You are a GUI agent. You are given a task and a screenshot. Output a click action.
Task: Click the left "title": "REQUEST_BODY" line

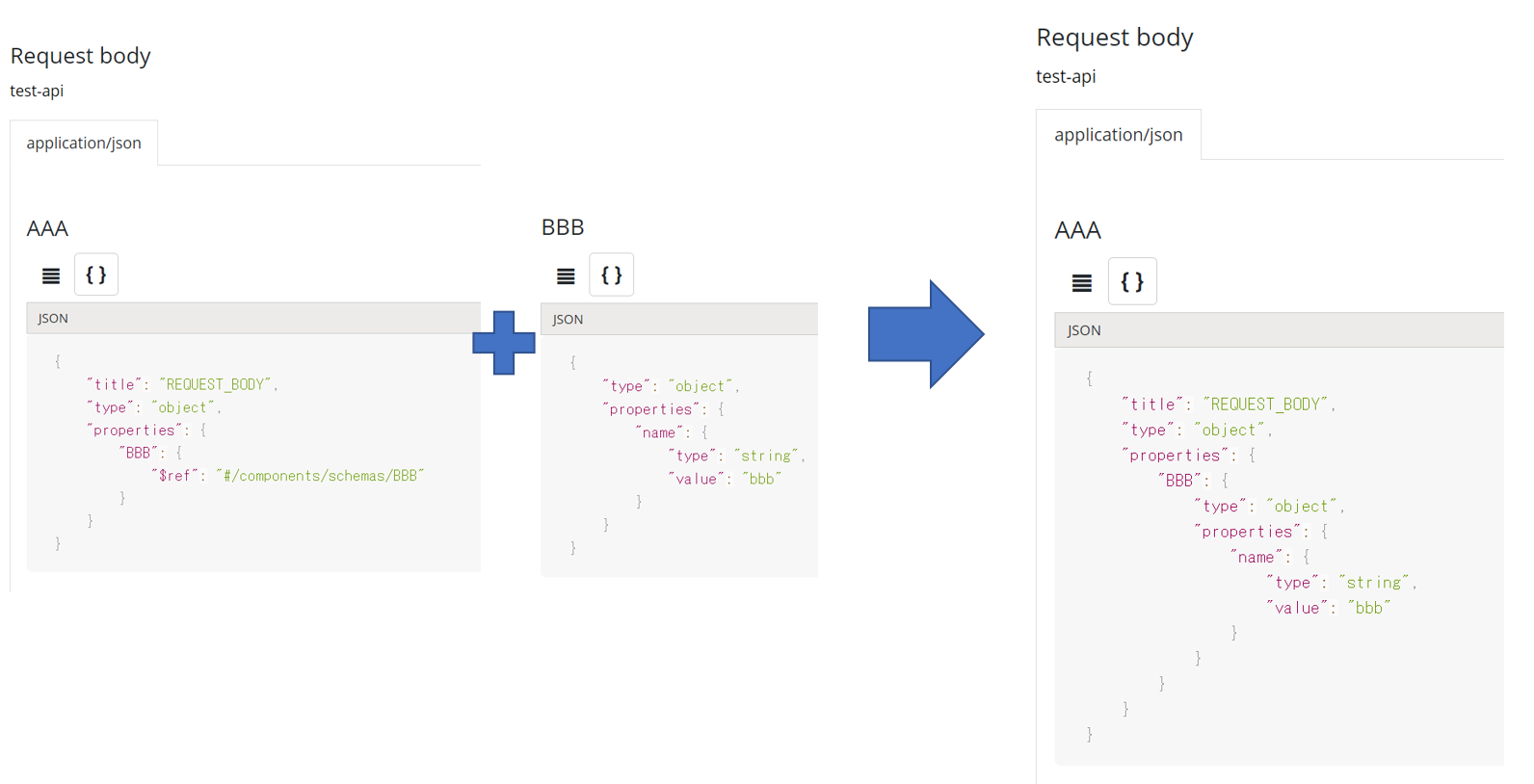tap(182, 384)
